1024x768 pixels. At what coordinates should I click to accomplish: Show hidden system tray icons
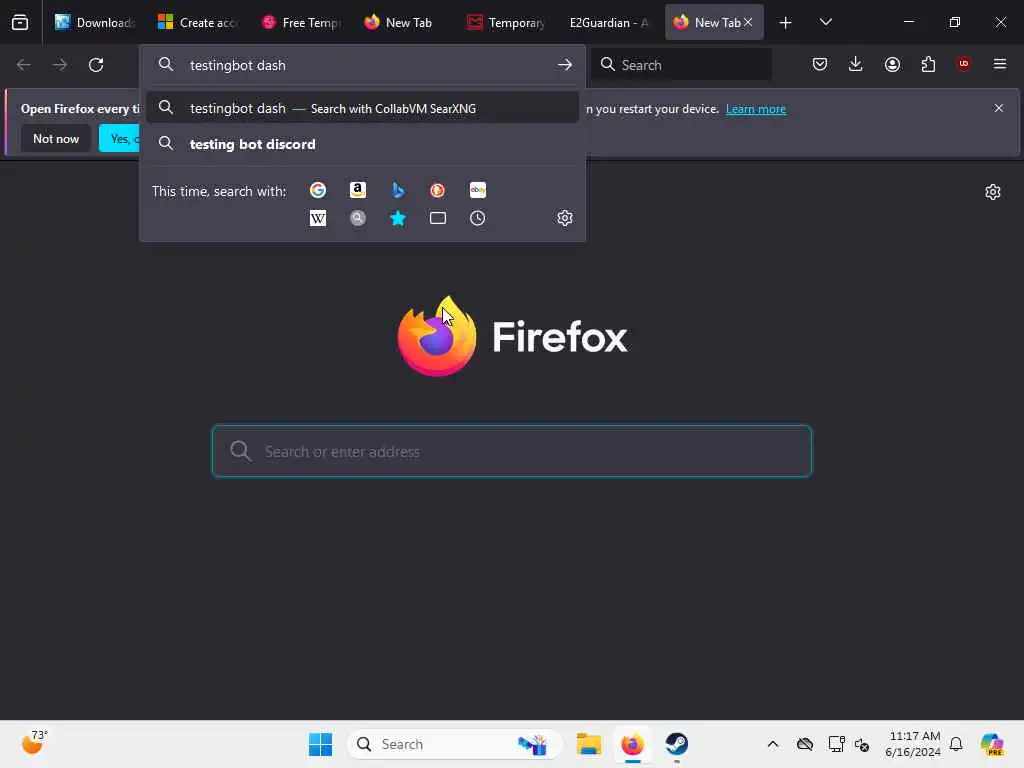pyautogui.click(x=773, y=744)
